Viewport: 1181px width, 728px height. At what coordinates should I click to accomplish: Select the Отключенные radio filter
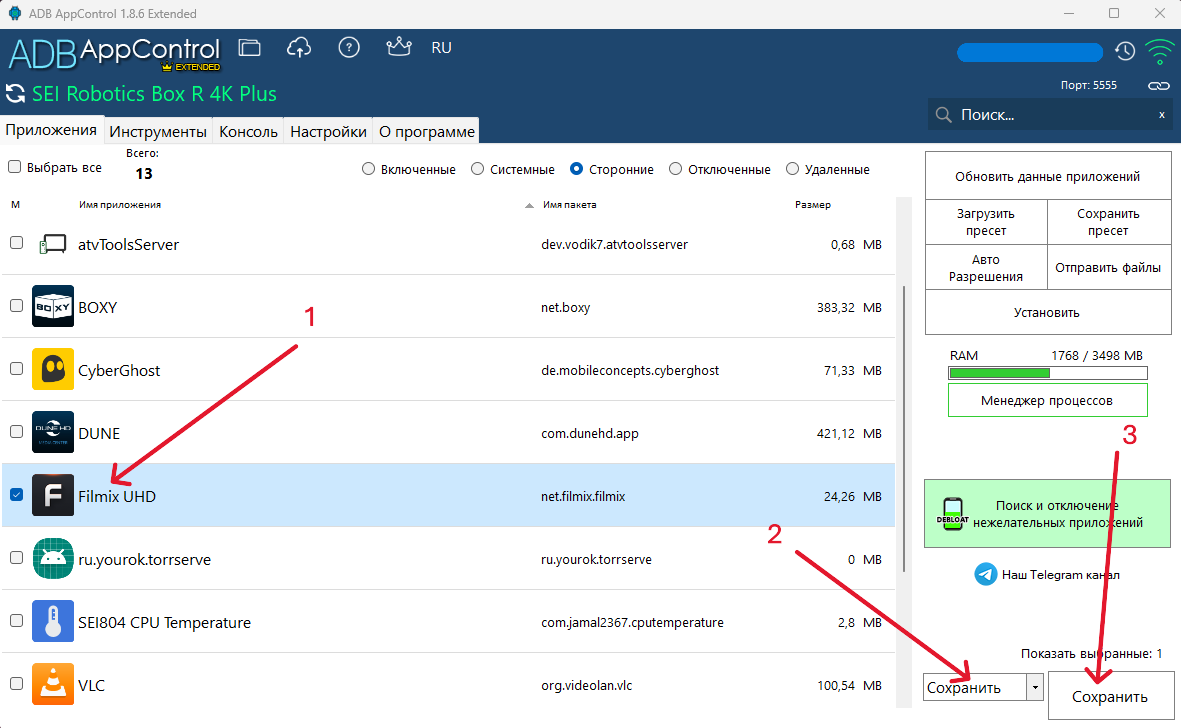coord(676,169)
